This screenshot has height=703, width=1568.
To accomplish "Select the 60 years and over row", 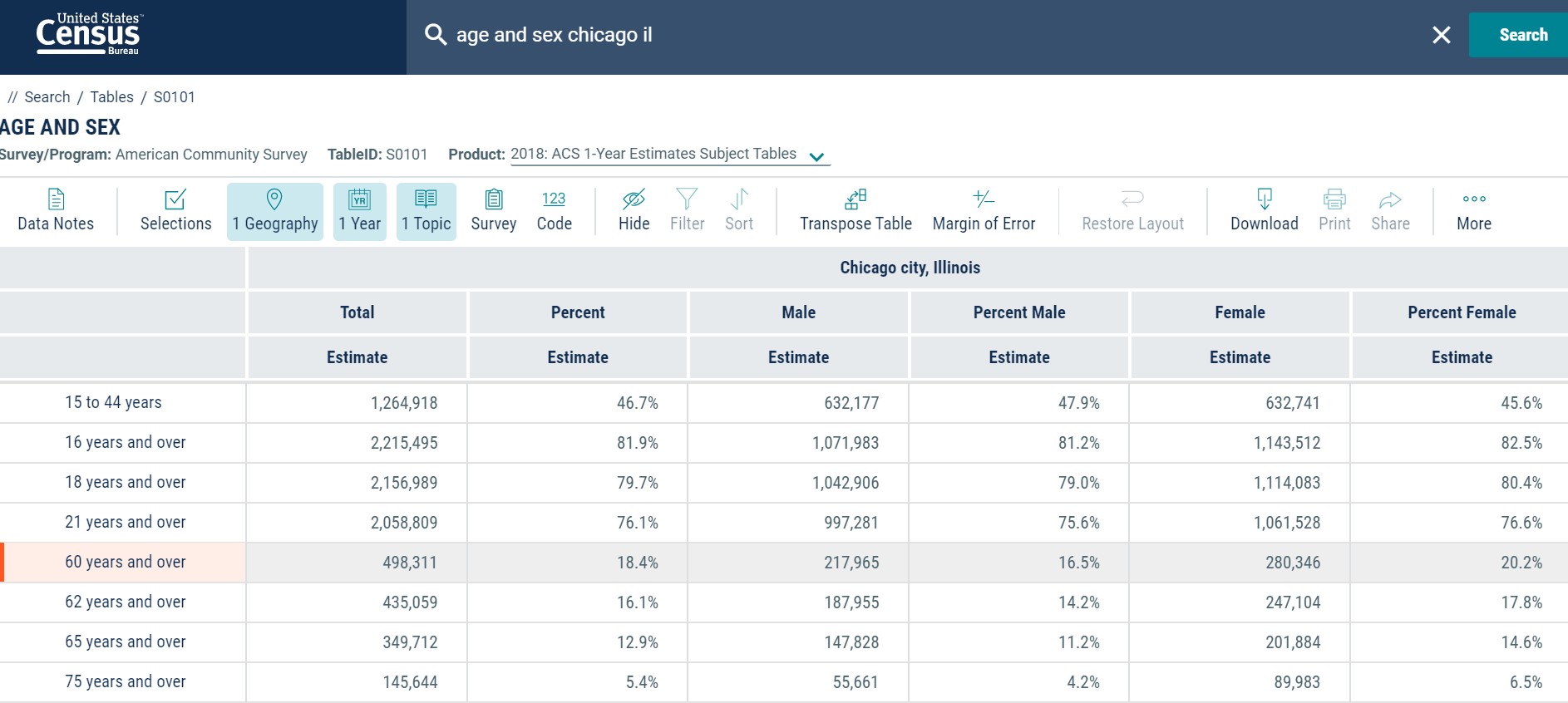I will tap(126, 563).
